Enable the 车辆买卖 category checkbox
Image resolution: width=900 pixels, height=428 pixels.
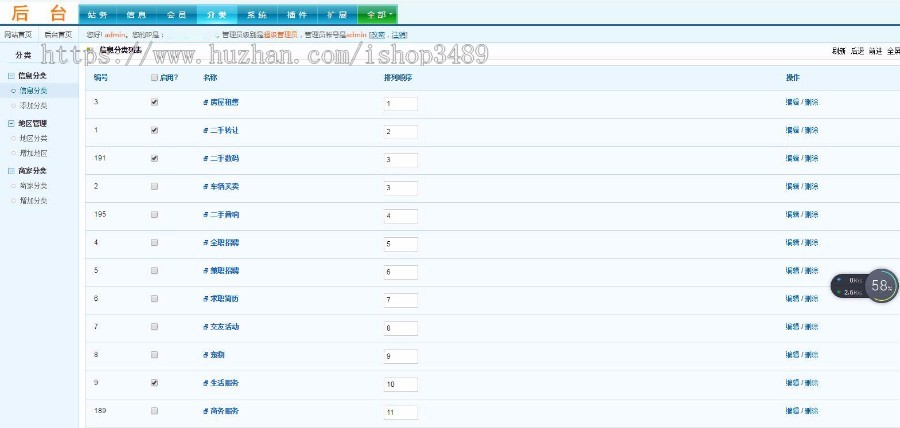coord(154,186)
